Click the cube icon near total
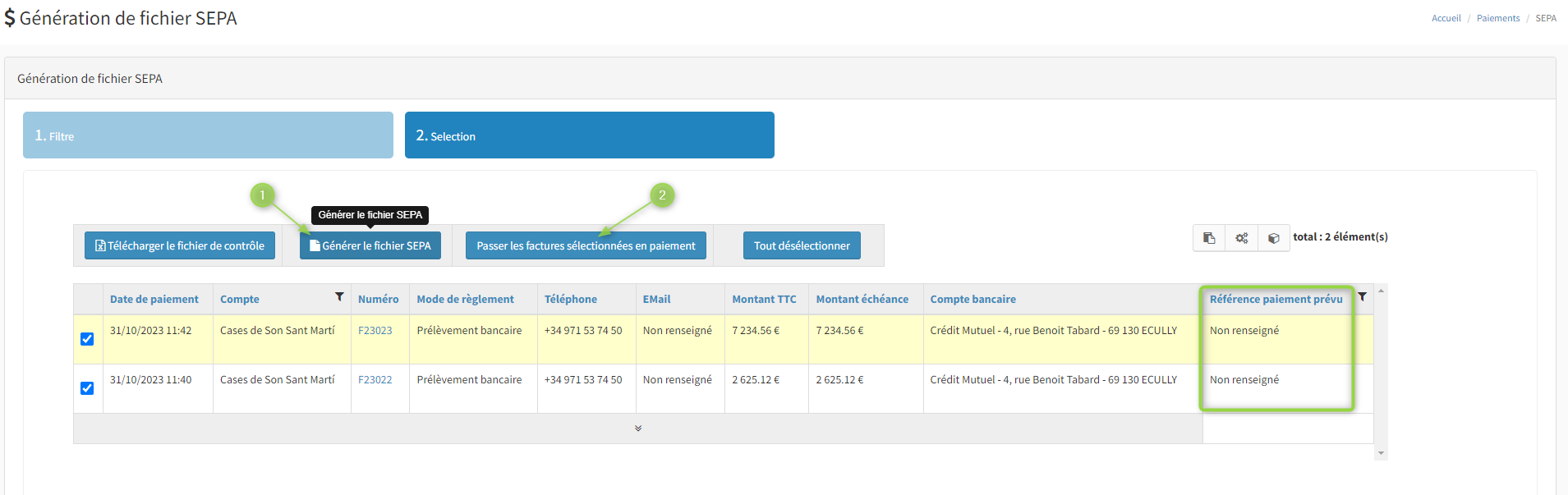 1273,238
